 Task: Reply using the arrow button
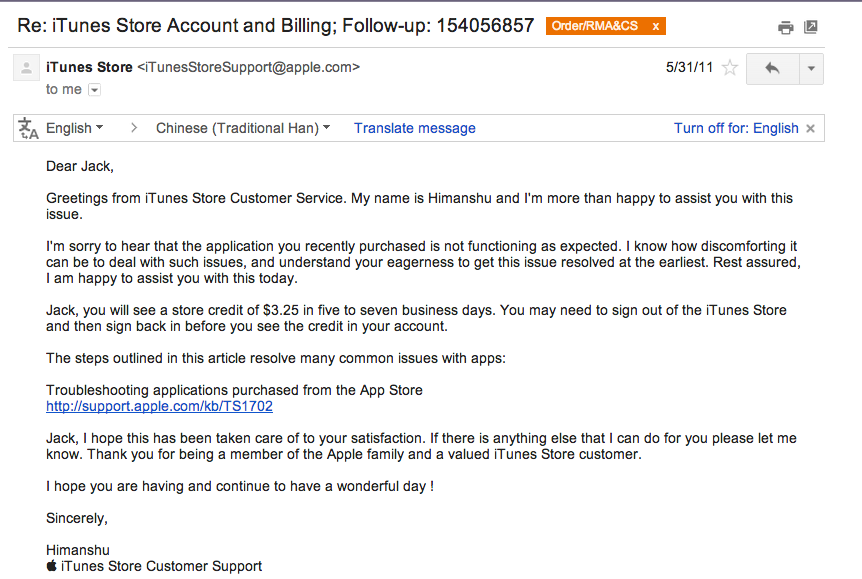pos(772,69)
